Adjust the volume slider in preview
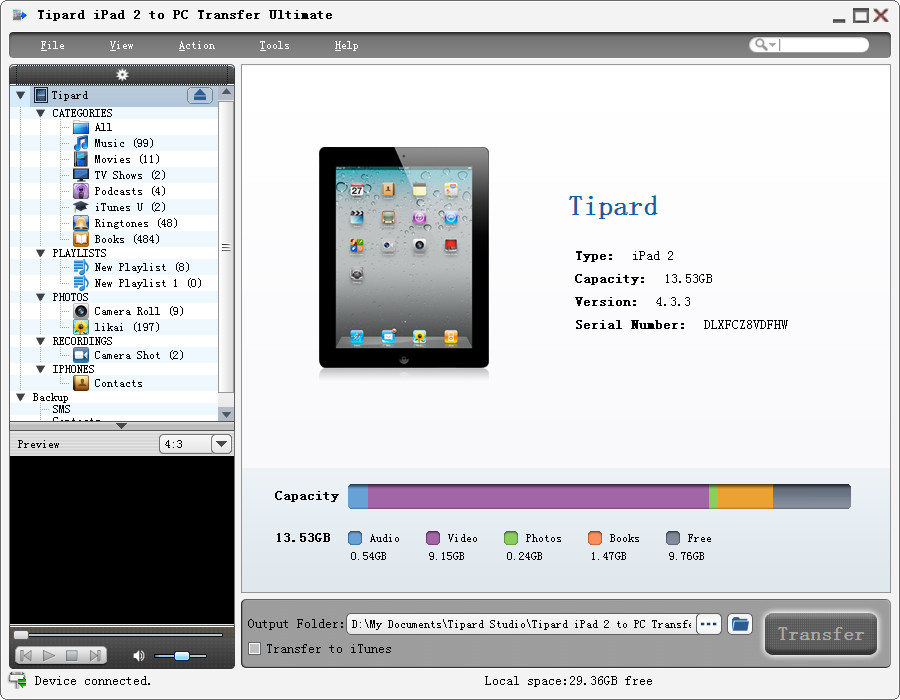The width and height of the screenshot is (900, 700). point(181,656)
